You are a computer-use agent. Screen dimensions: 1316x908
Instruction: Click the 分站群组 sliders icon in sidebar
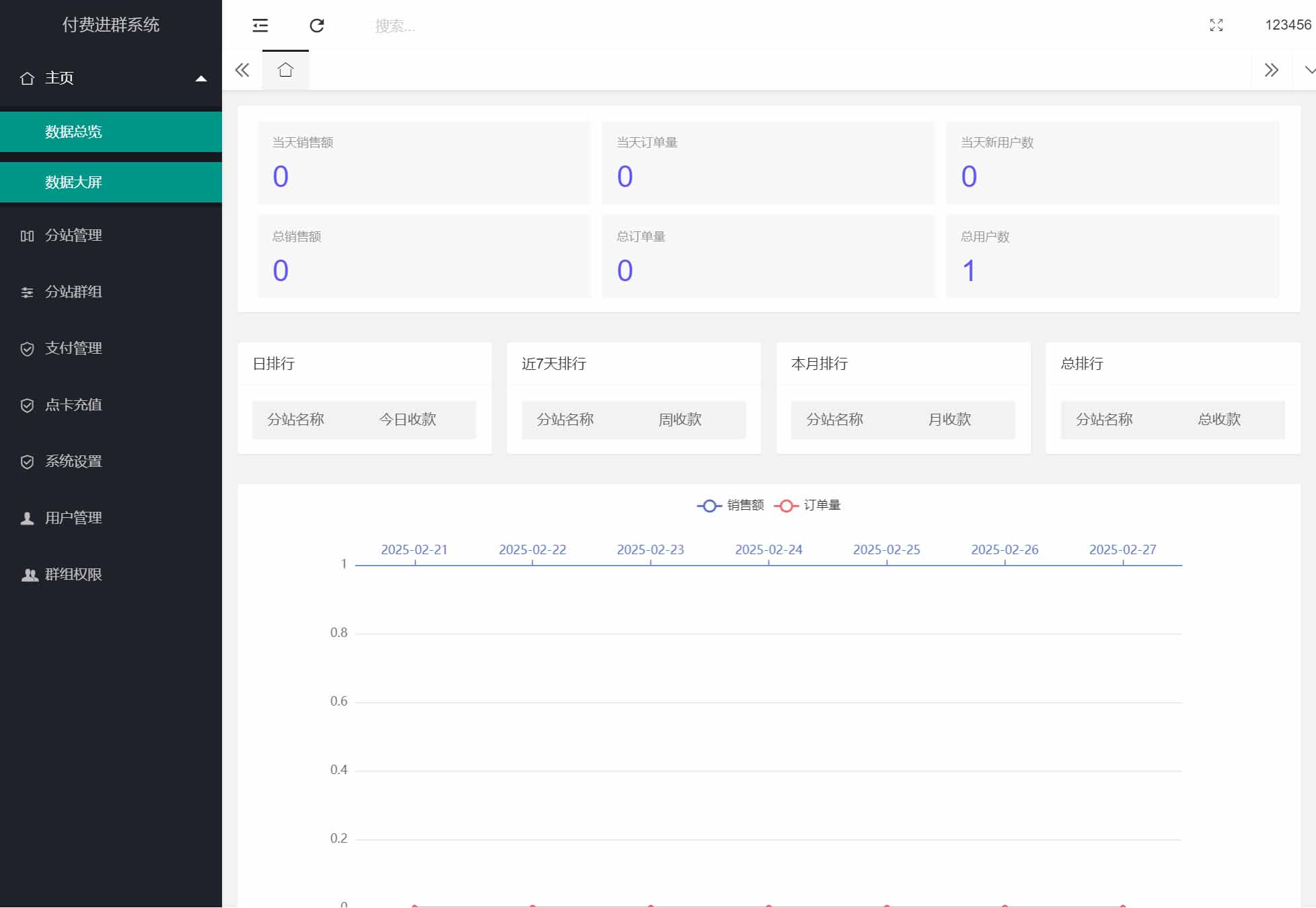(x=27, y=293)
